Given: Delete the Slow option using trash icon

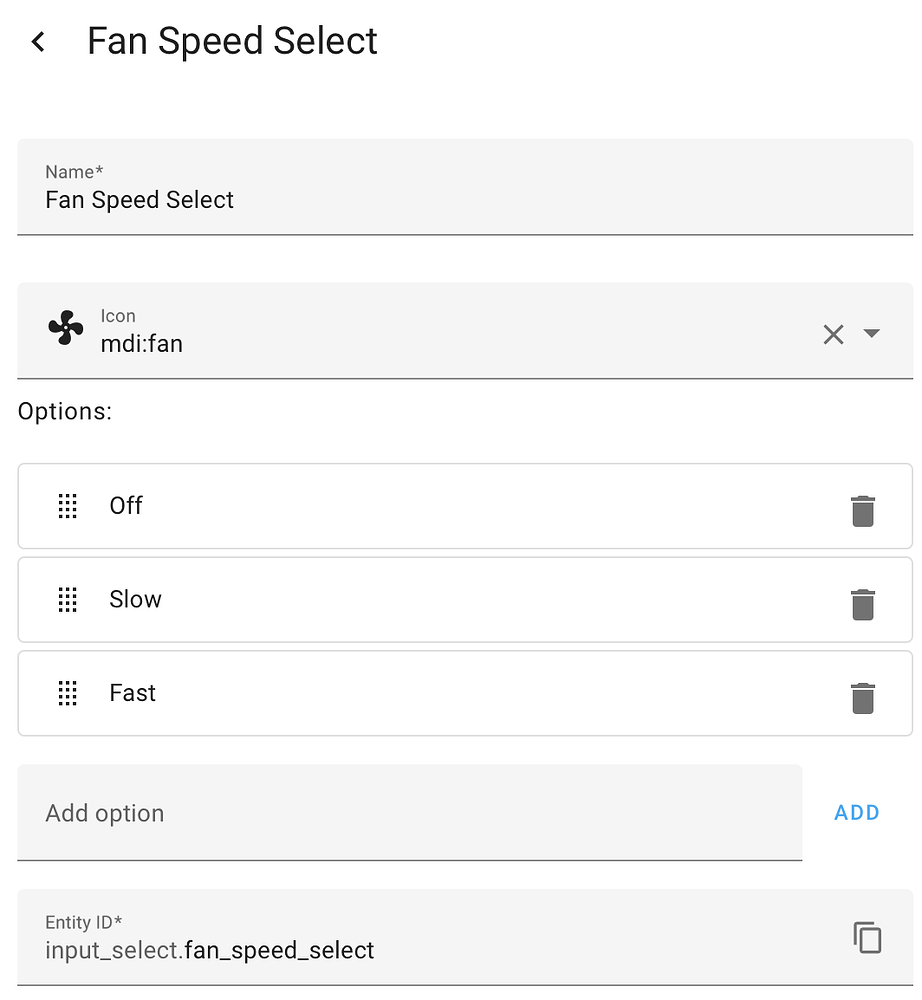Looking at the screenshot, I should pyautogui.click(x=863, y=604).
